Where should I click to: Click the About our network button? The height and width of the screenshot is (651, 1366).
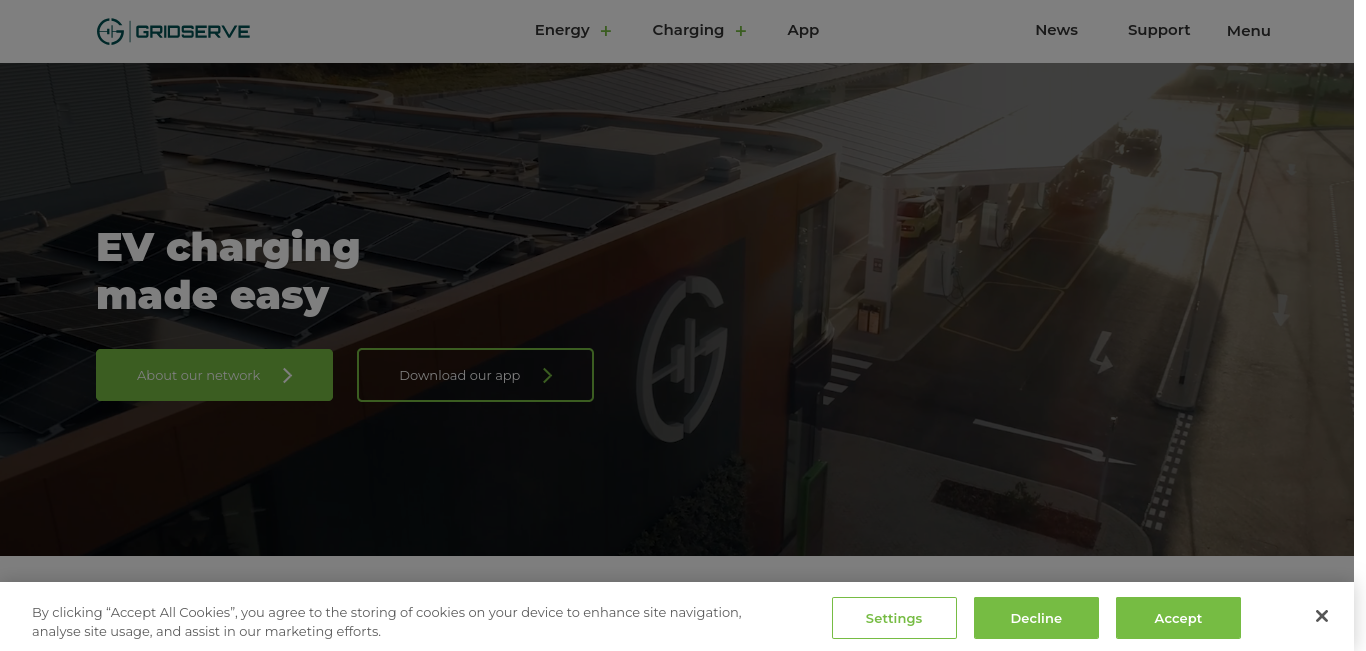[214, 375]
